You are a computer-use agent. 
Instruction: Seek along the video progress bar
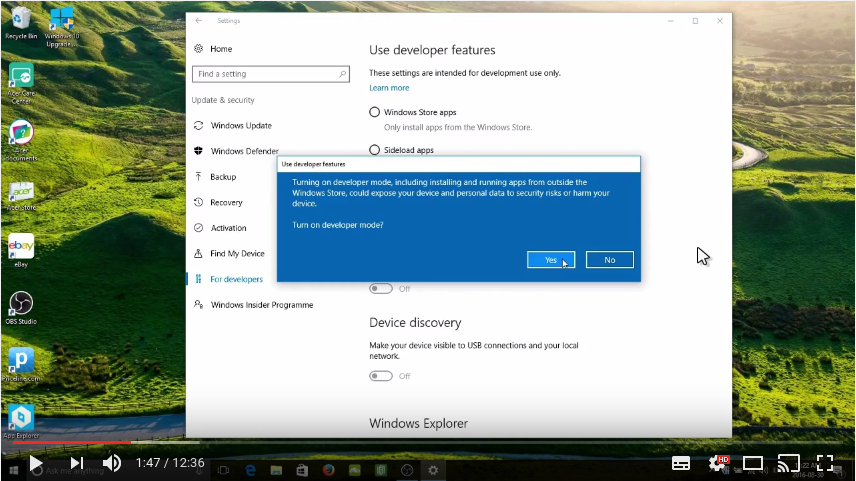428,442
